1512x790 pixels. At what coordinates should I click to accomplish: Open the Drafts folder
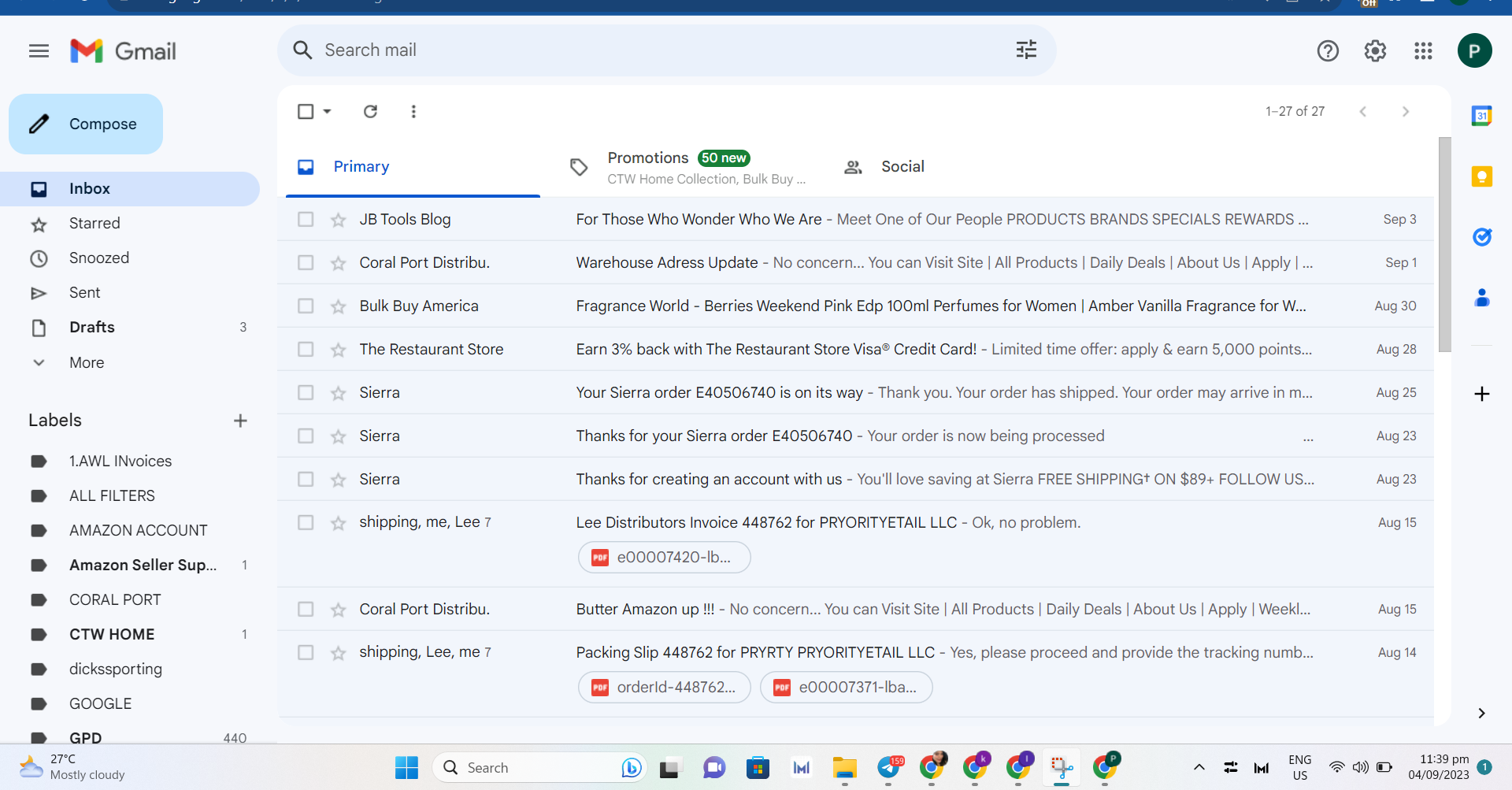[x=130, y=328]
